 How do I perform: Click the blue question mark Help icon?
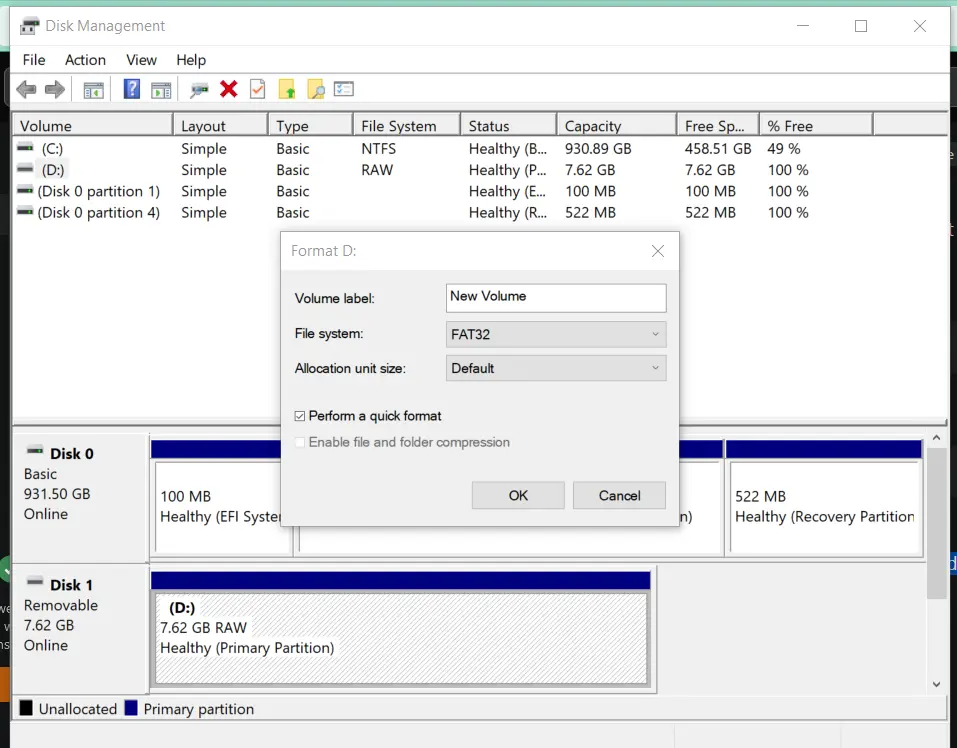pyautogui.click(x=131, y=90)
